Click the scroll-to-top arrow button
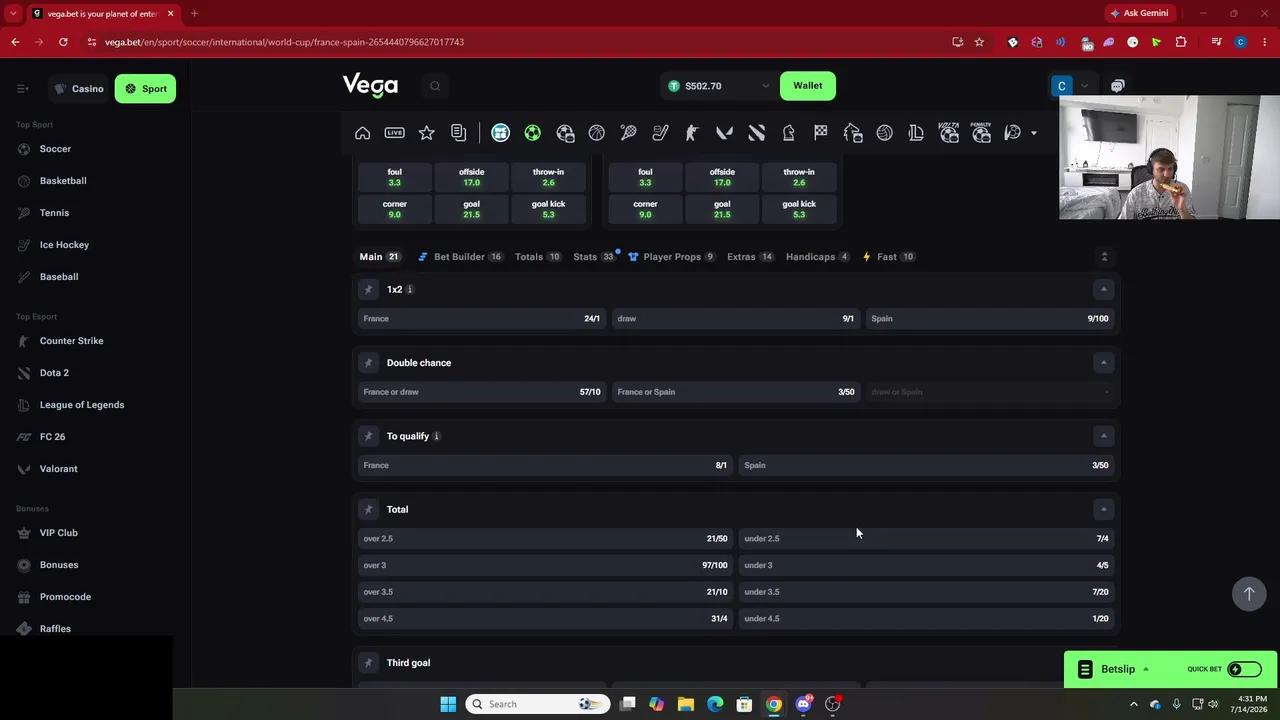This screenshot has height=720, width=1280. pyautogui.click(x=1248, y=594)
